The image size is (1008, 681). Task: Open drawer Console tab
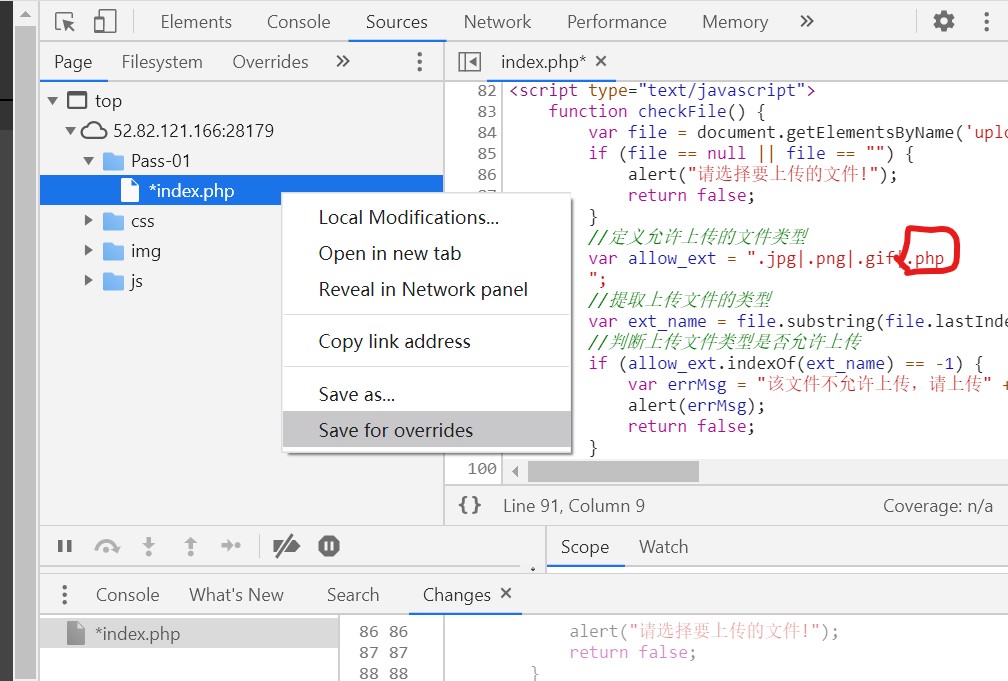(x=127, y=595)
